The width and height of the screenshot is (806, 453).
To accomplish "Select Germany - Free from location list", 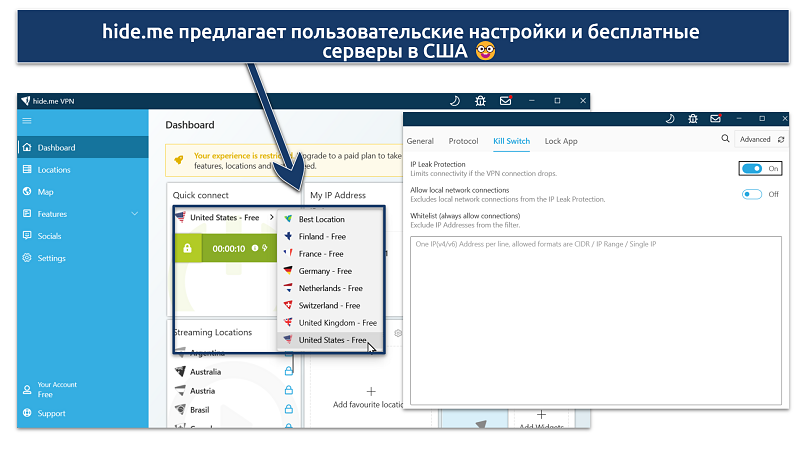I will pyautogui.click(x=325, y=271).
